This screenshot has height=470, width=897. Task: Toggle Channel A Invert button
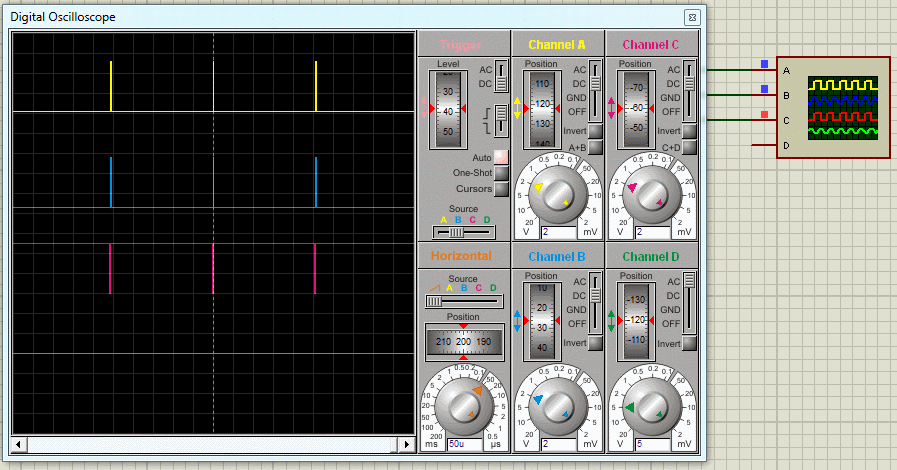point(596,131)
